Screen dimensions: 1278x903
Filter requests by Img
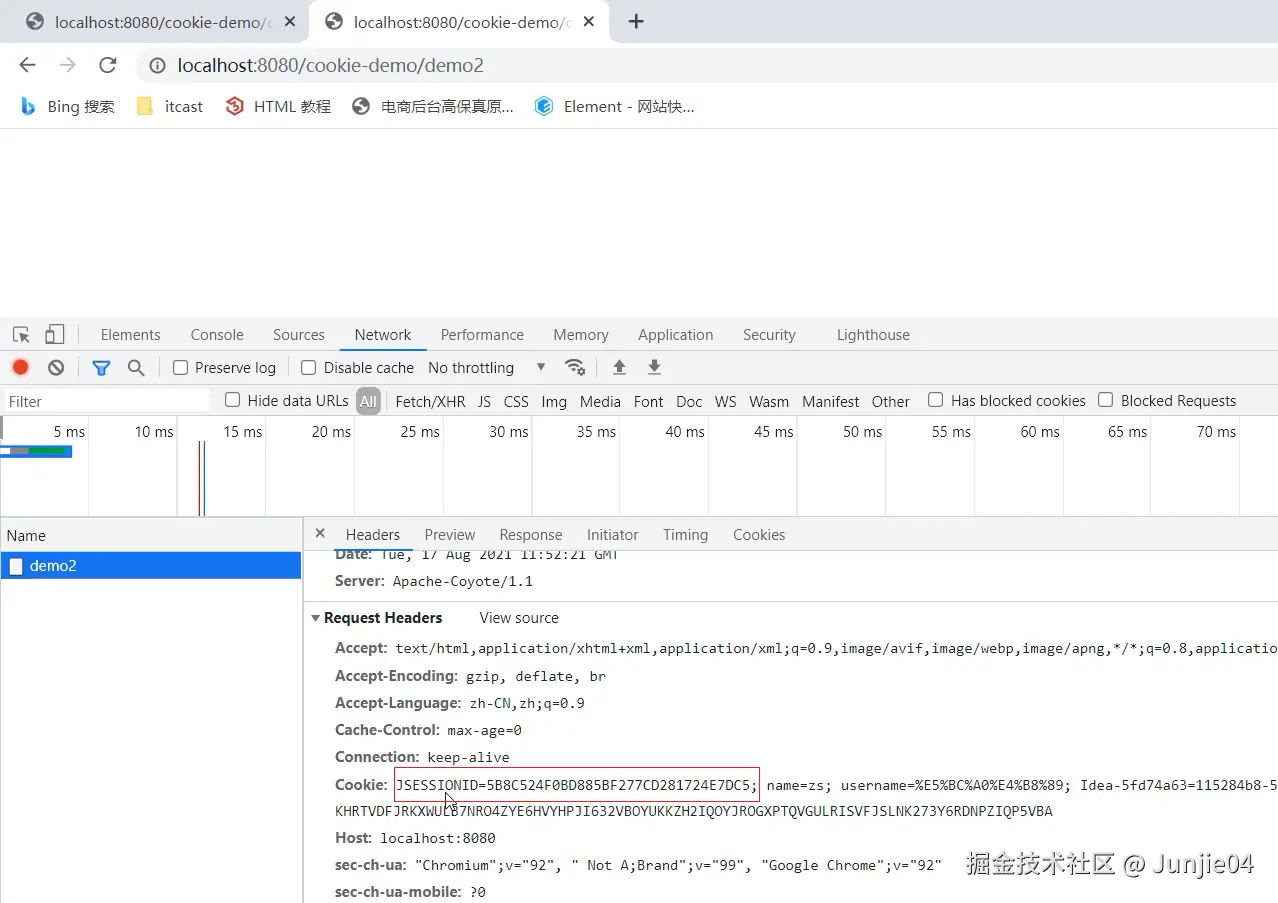[554, 401]
